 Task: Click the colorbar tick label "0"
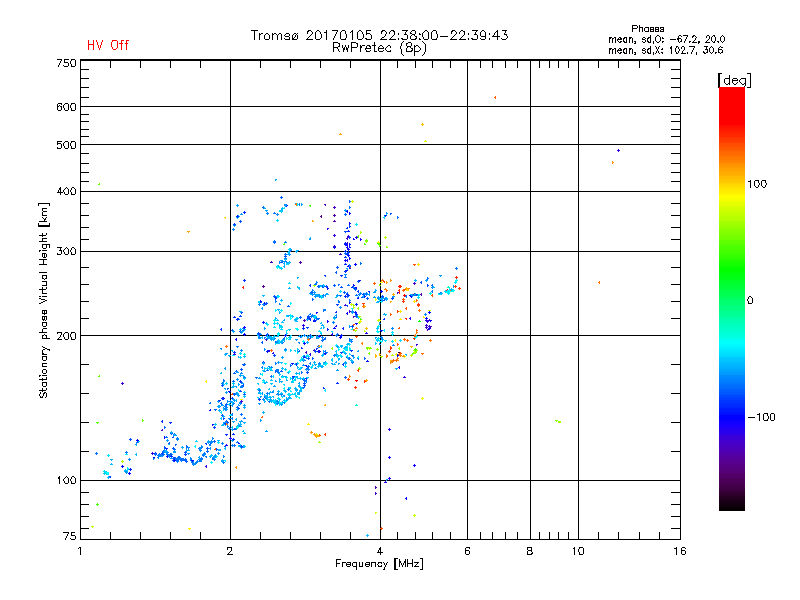(x=750, y=301)
